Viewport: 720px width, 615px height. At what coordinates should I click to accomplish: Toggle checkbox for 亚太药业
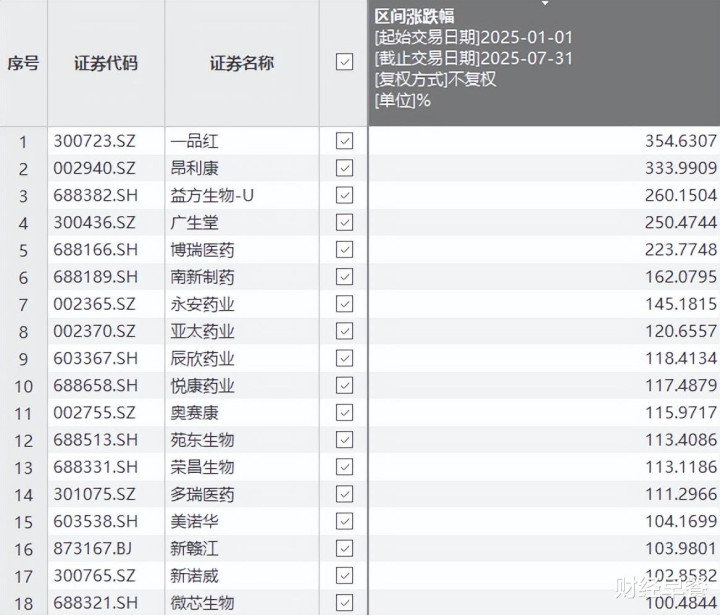tap(344, 331)
